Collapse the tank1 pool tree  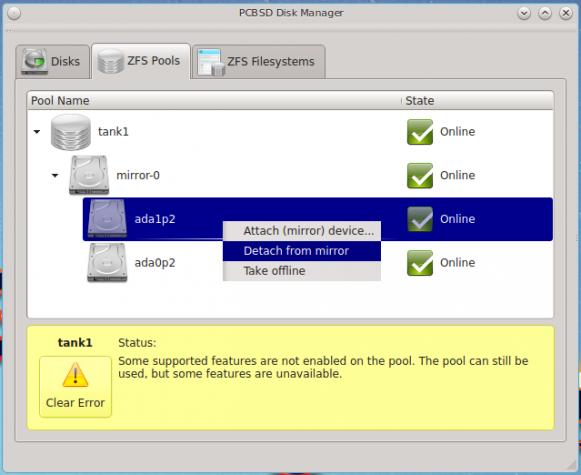coord(37,132)
